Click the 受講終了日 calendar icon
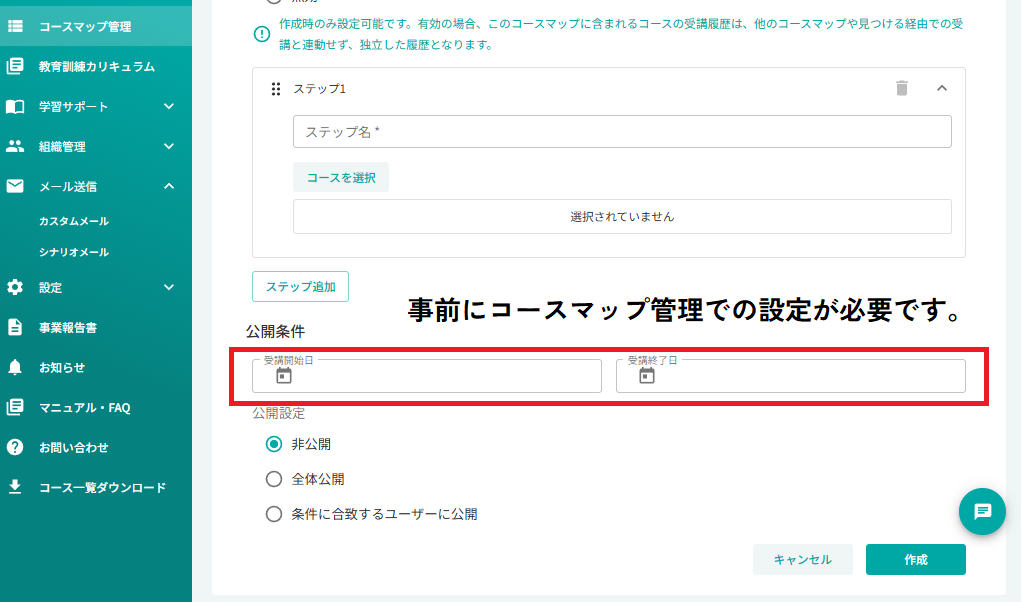The width and height of the screenshot is (1021, 602). click(x=647, y=376)
